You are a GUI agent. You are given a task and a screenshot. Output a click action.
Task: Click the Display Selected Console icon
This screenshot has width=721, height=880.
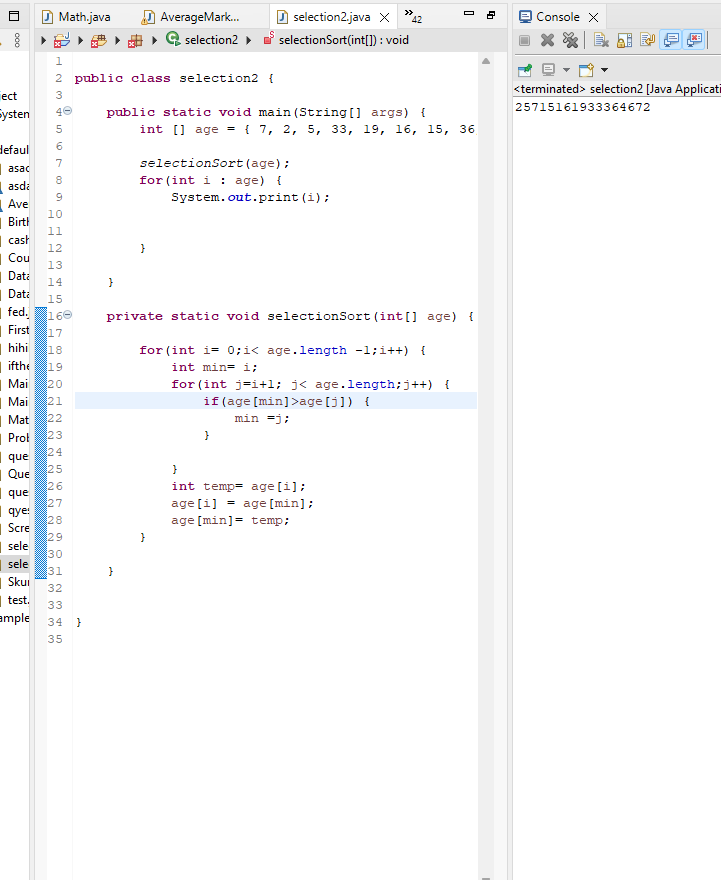click(x=548, y=70)
